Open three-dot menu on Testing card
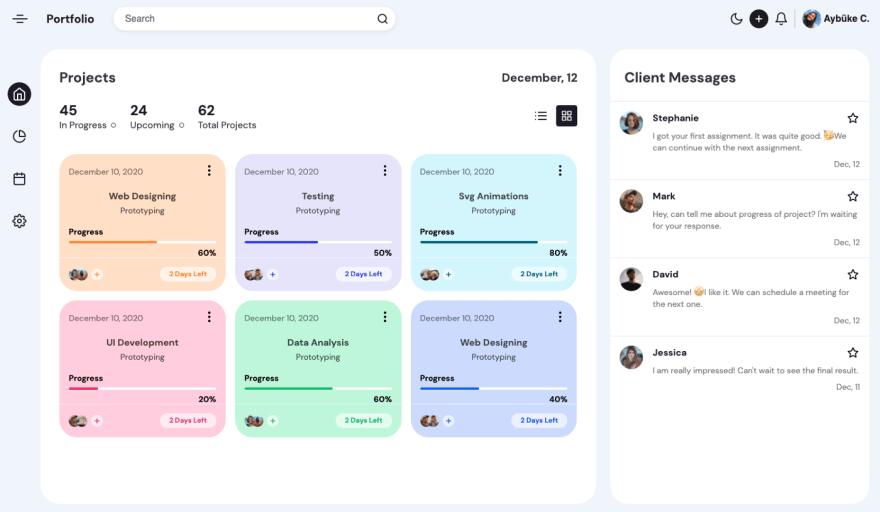 385,171
